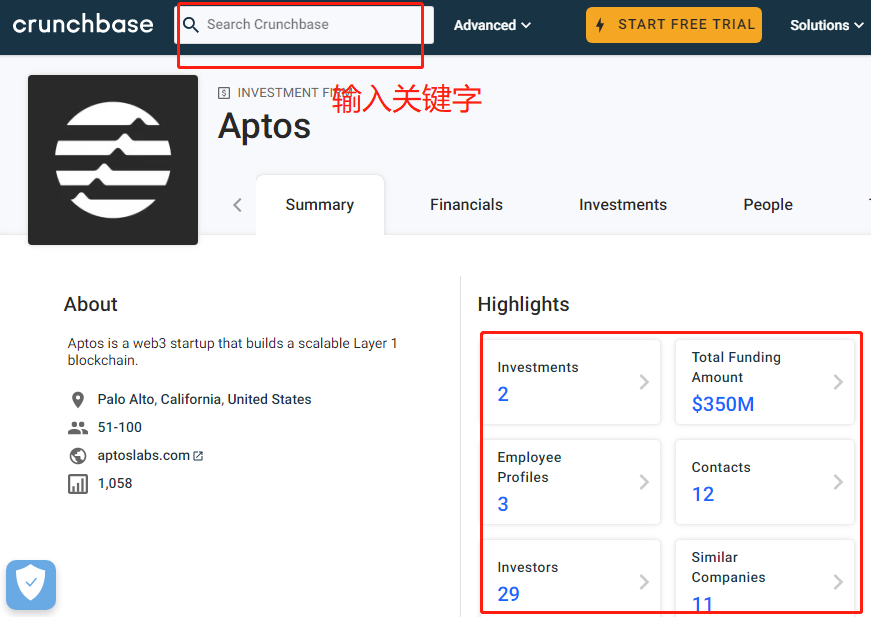The image size is (871, 617).
Task: Go to the People tab
Action: click(x=768, y=205)
